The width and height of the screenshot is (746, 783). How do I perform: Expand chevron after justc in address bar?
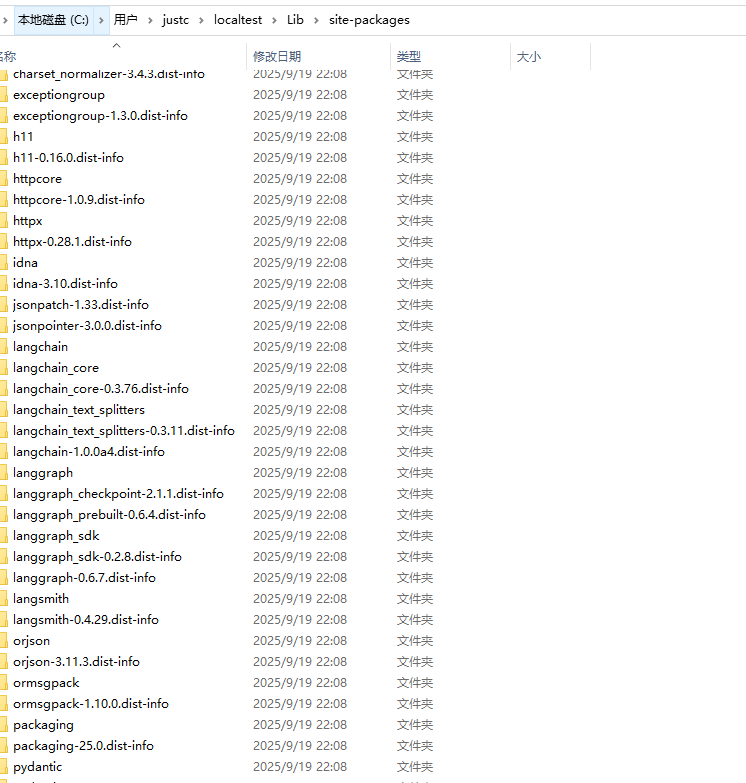click(201, 20)
